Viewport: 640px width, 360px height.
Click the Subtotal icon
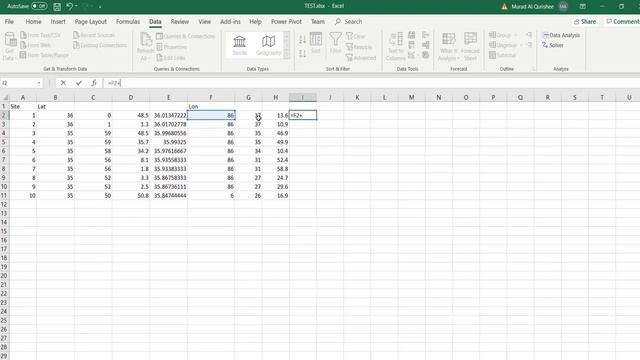pos(493,55)
